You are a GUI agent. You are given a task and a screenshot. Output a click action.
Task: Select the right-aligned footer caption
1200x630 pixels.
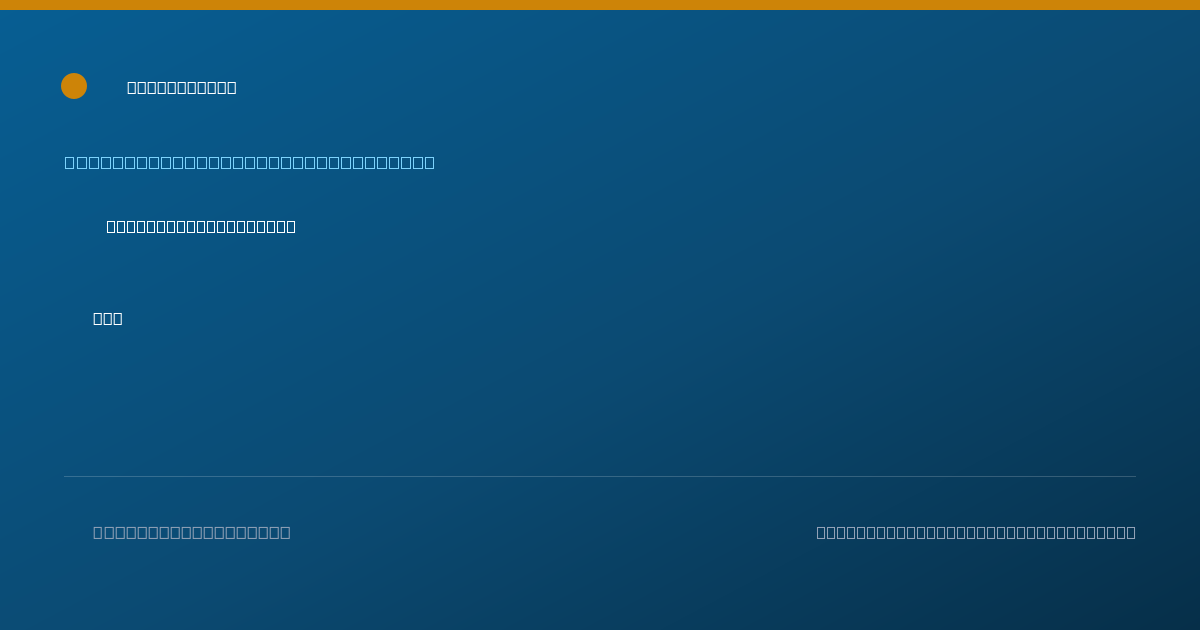pos(976,532)
